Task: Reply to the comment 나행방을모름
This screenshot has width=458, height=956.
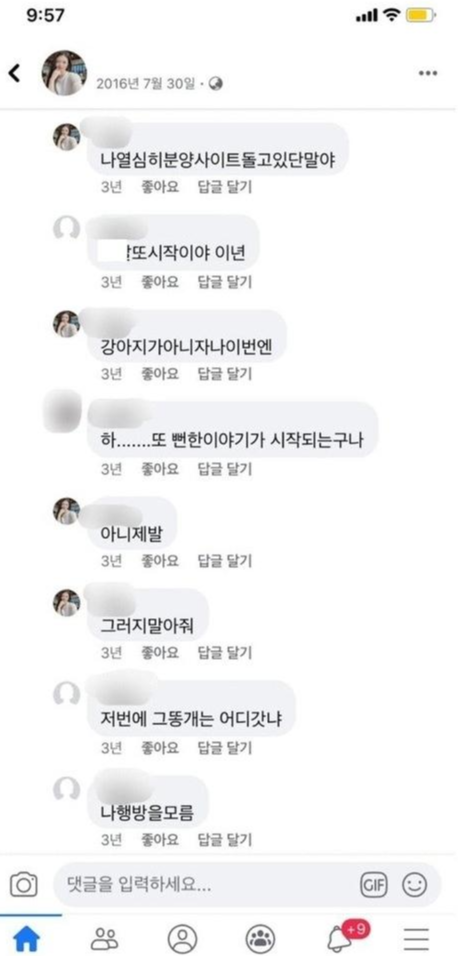Action: [x=225, y=840]
